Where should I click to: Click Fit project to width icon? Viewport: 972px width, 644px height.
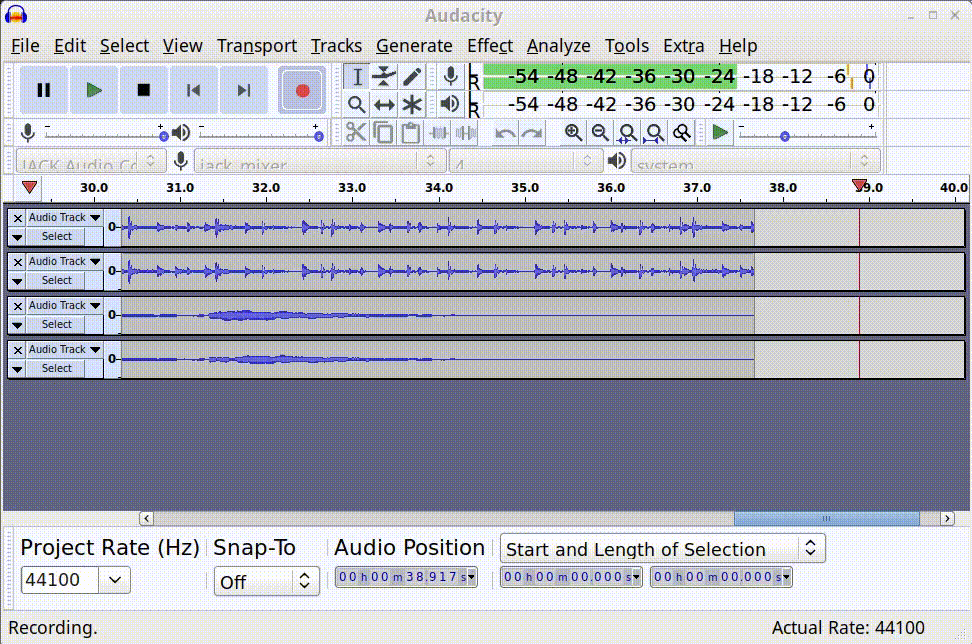click(655, 133)
